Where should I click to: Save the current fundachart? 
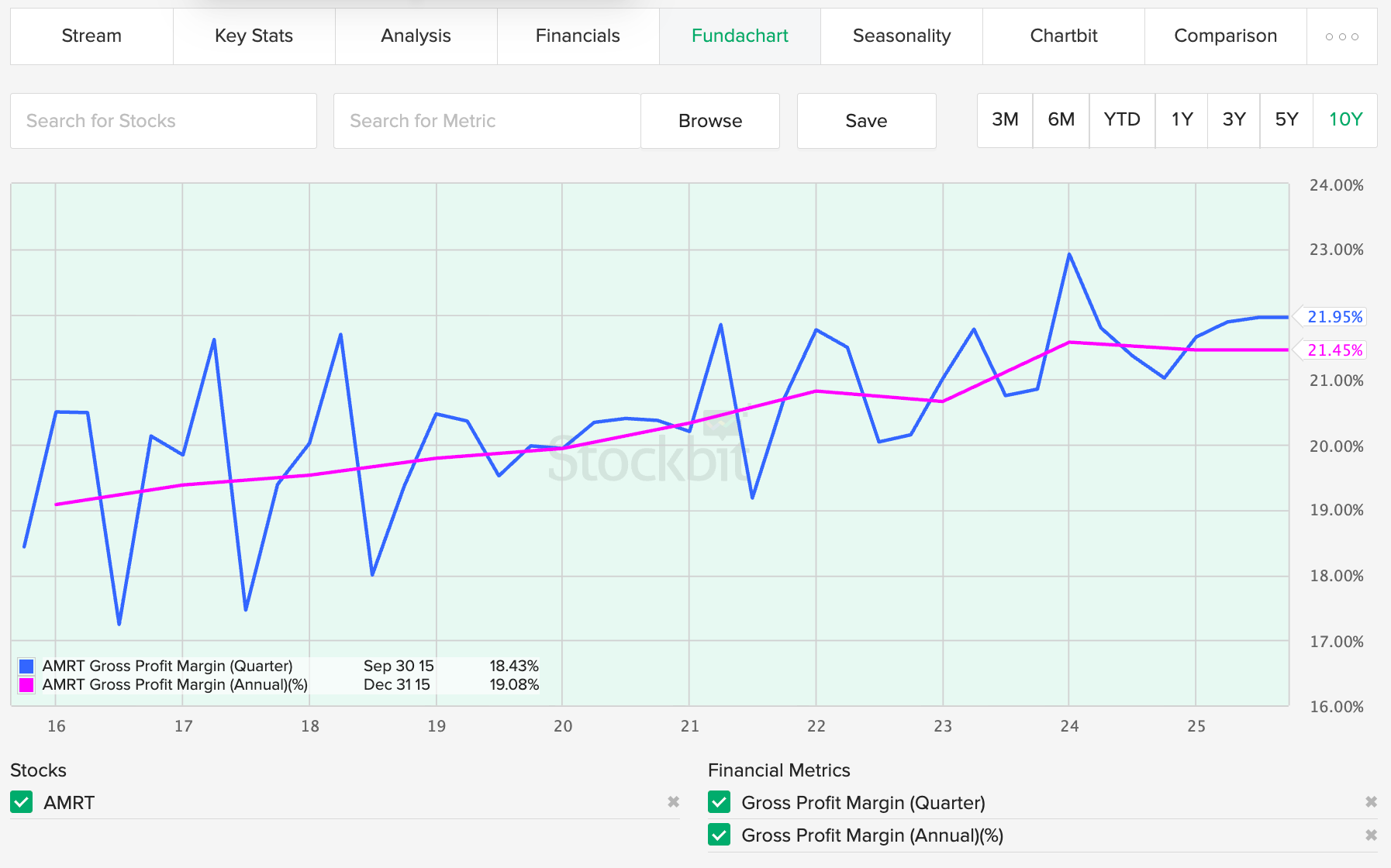click(866, 121)
